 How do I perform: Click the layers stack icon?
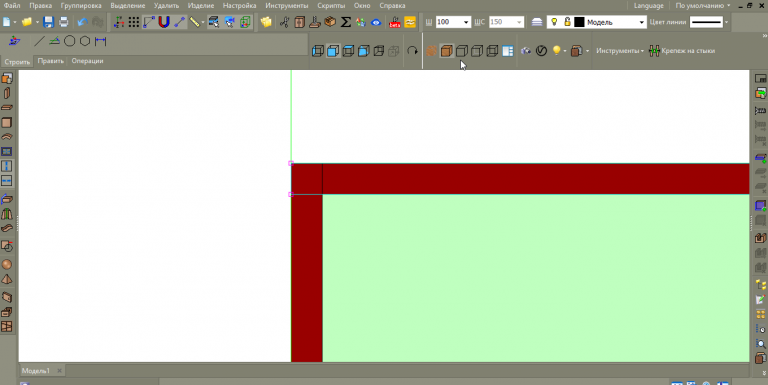[537, 22]
